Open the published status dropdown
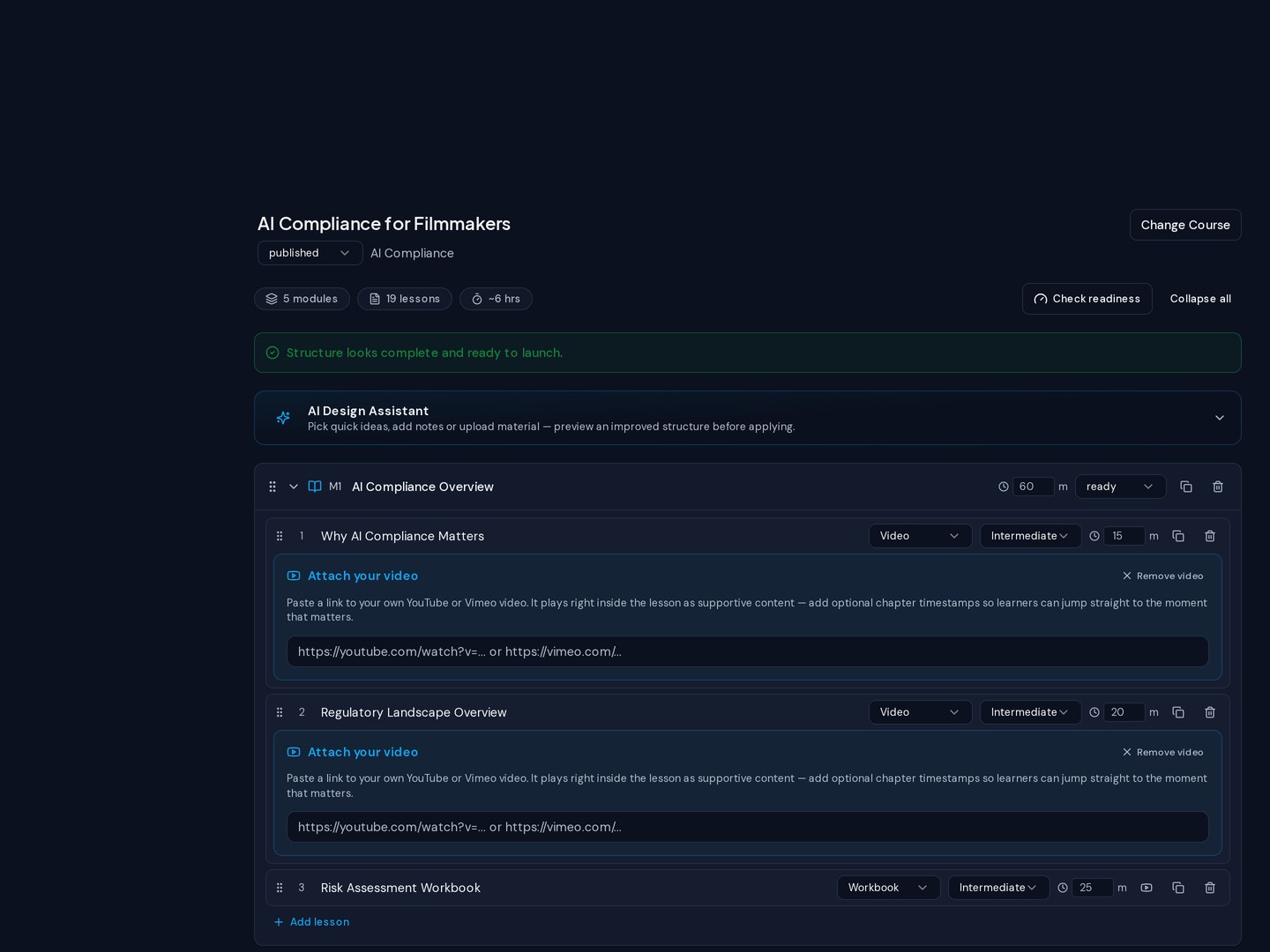 coord(310,253)
